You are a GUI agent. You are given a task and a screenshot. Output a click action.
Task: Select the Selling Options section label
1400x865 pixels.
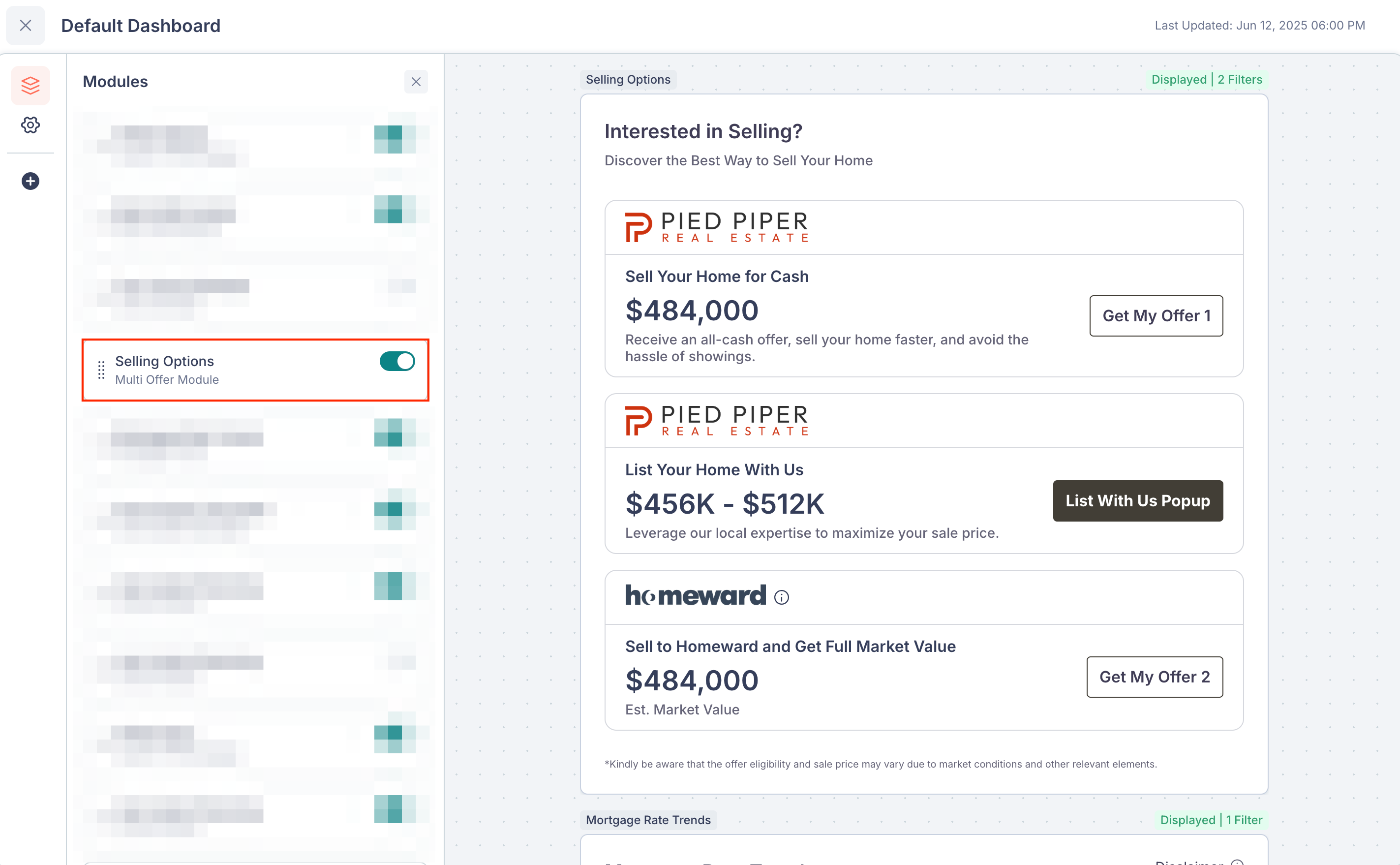tap(628, 80)
